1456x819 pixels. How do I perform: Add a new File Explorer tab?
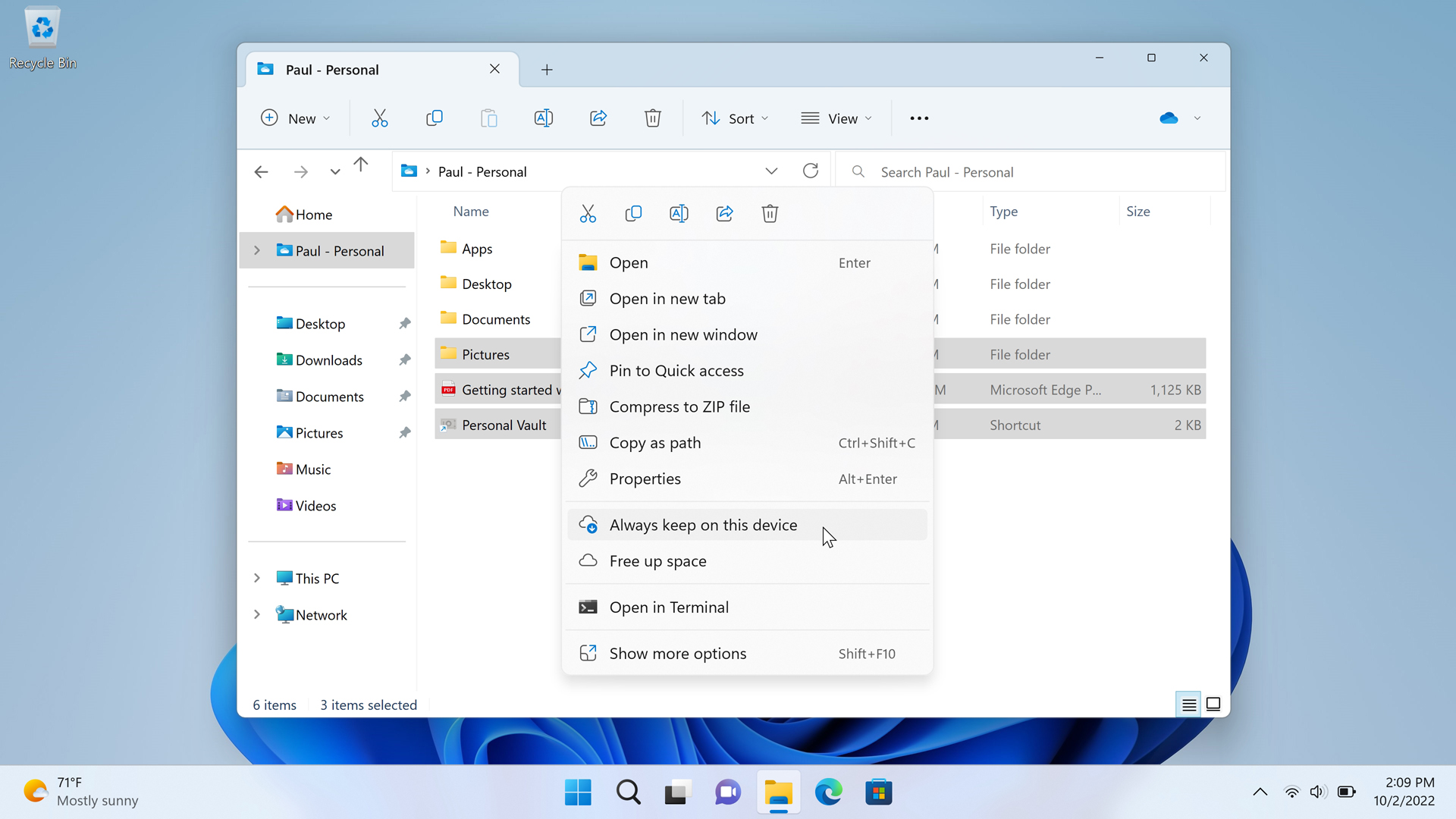pos(547,70)
